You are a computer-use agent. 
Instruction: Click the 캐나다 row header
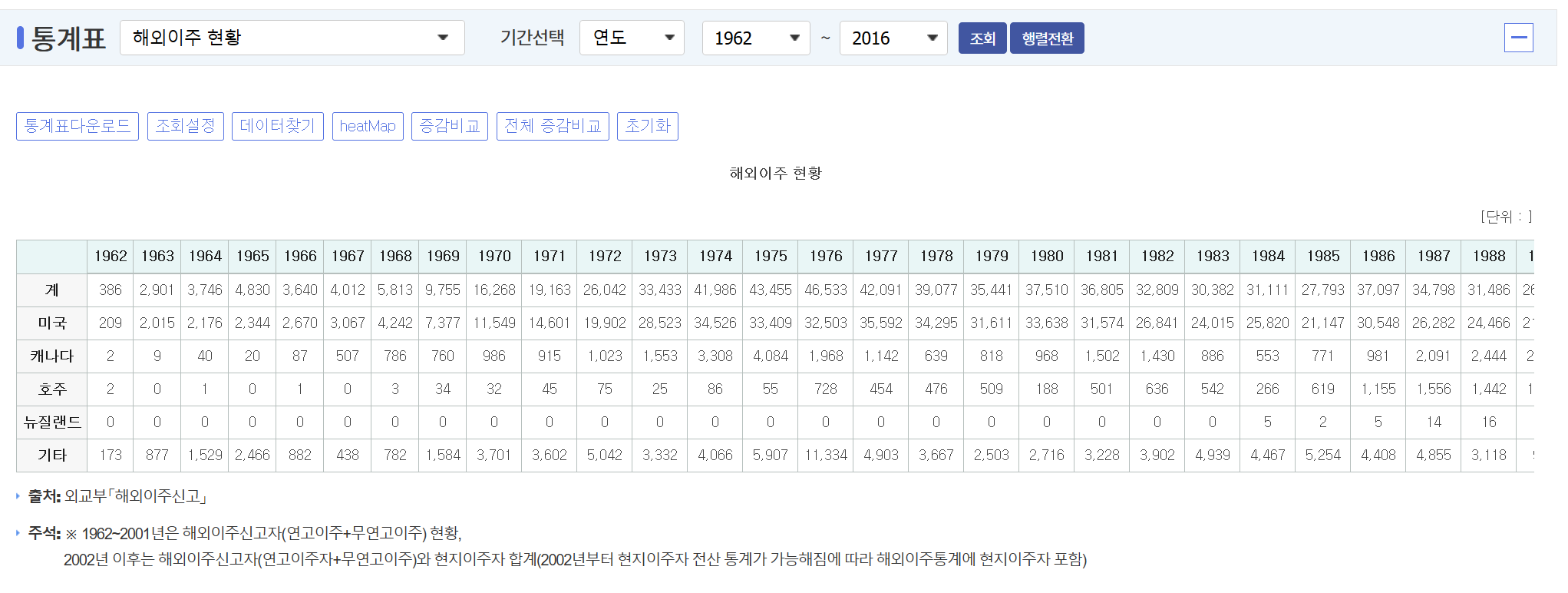pyautogui.click(x=52, y=356)
